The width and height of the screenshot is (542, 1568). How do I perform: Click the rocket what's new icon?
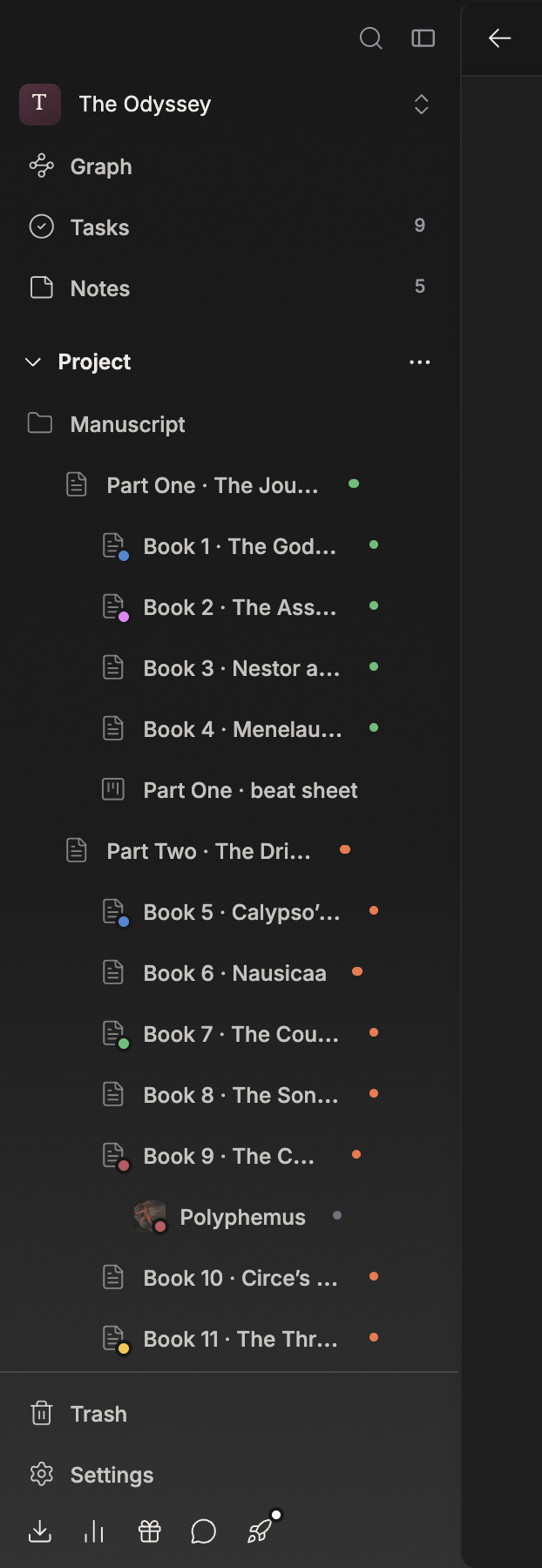259,1531
